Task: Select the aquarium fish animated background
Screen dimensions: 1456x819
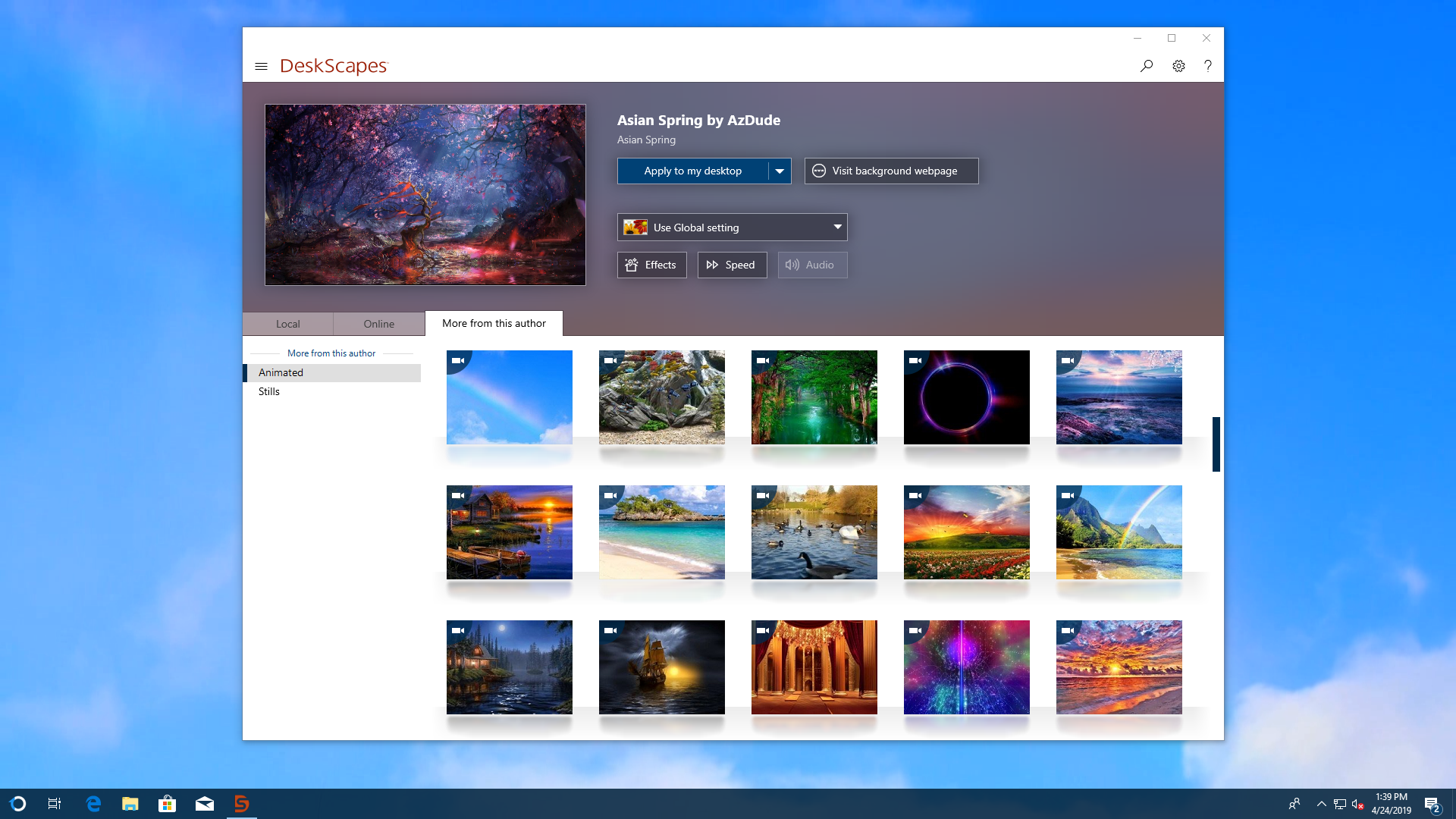Action: point(662,397)
